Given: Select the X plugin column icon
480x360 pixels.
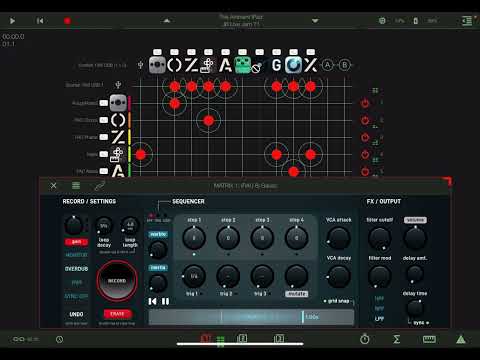Looking at the screenshot, I should (x=311, y=65).
